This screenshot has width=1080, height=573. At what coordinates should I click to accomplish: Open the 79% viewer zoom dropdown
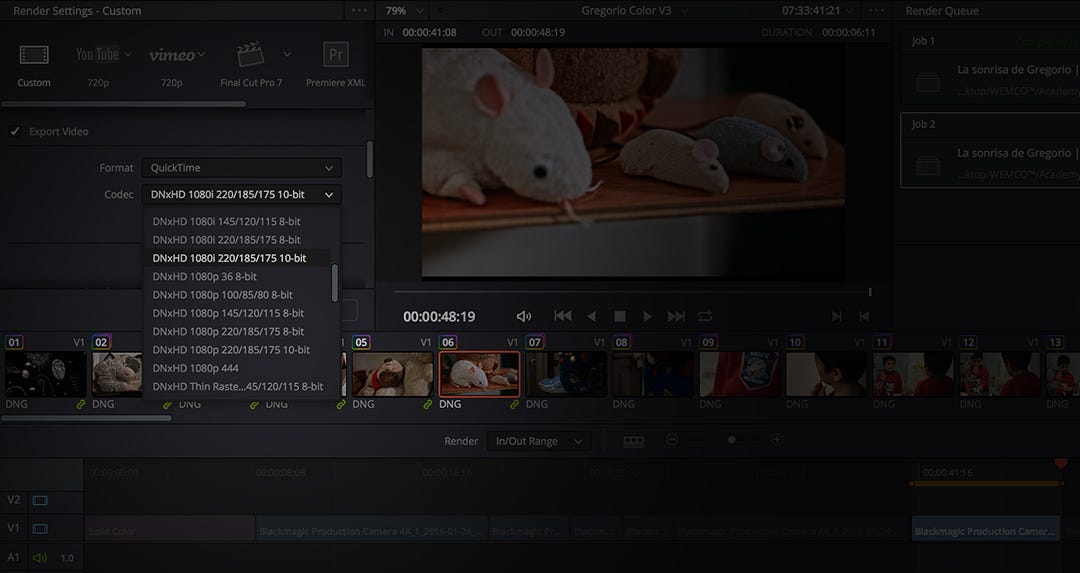coord(404,11)
